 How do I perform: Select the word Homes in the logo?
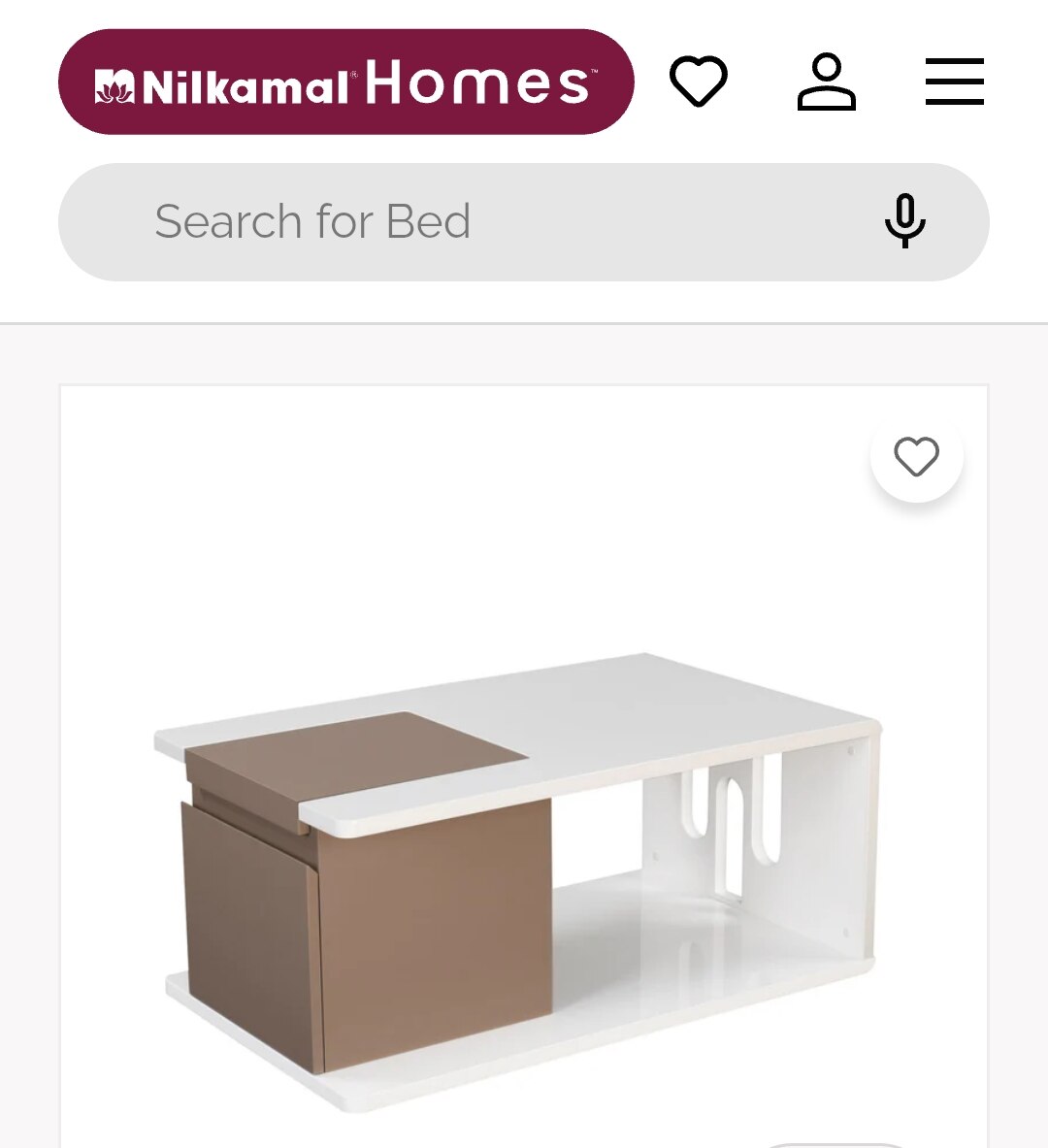pyautogui.click(x=477, y=82)
